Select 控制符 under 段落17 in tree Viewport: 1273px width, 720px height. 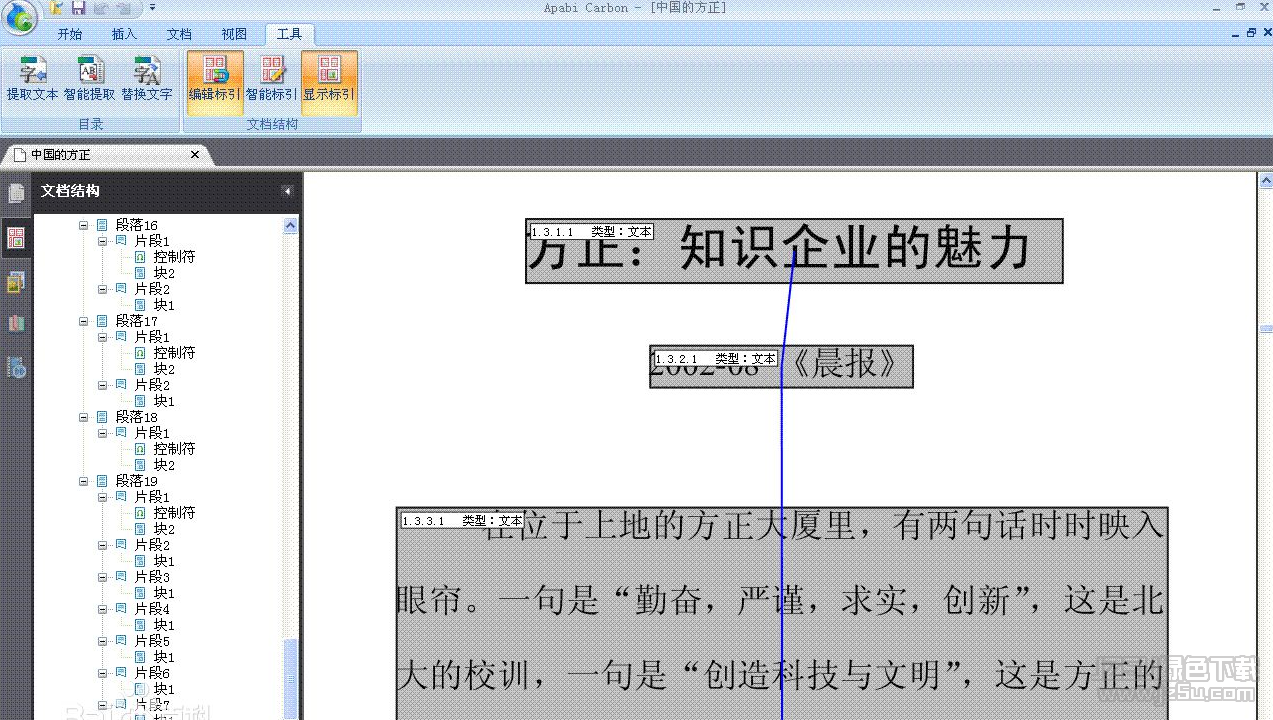click(174, 353)
